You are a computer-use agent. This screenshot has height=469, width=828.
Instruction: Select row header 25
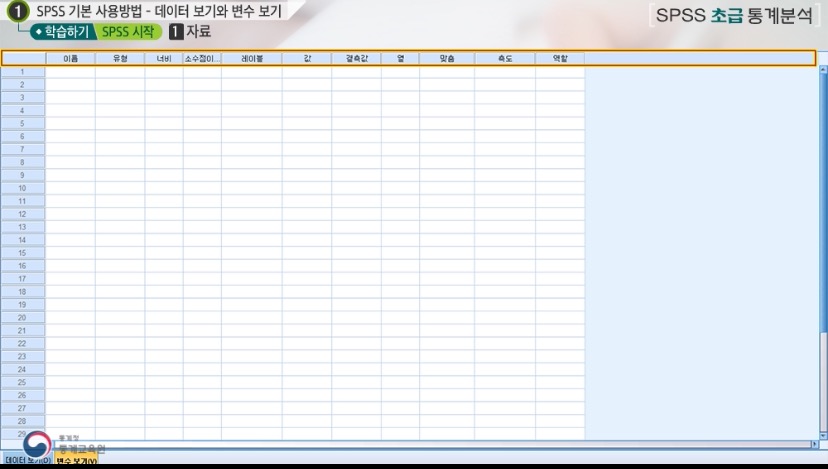[x=23, y=382]
